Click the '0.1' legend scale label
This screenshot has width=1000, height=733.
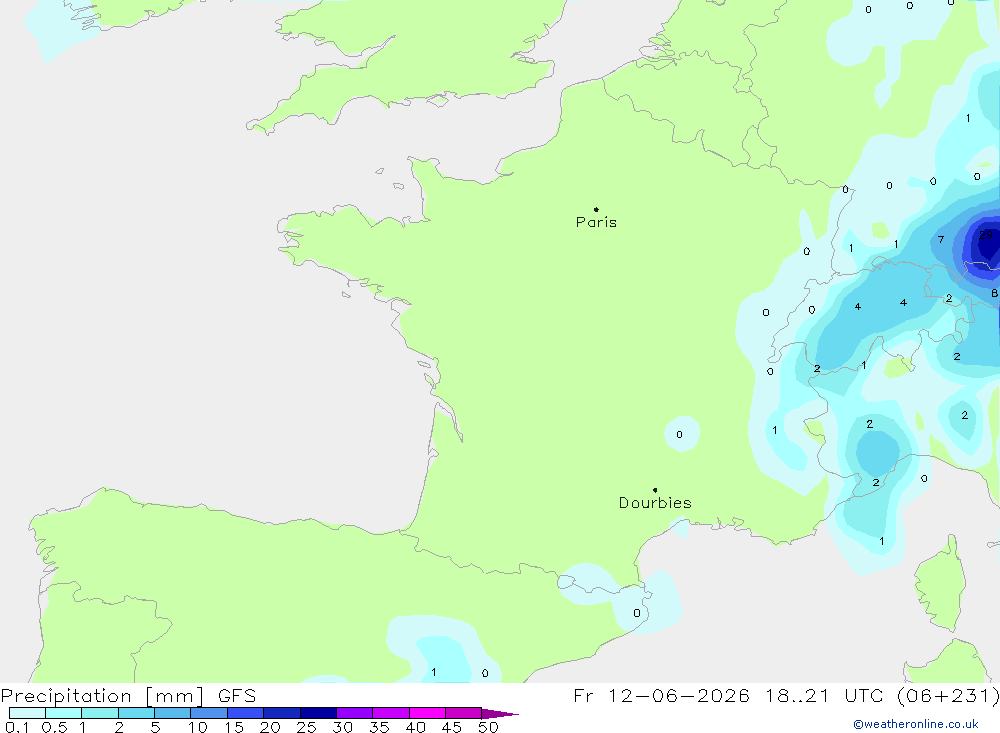click(x=17, y=727)
